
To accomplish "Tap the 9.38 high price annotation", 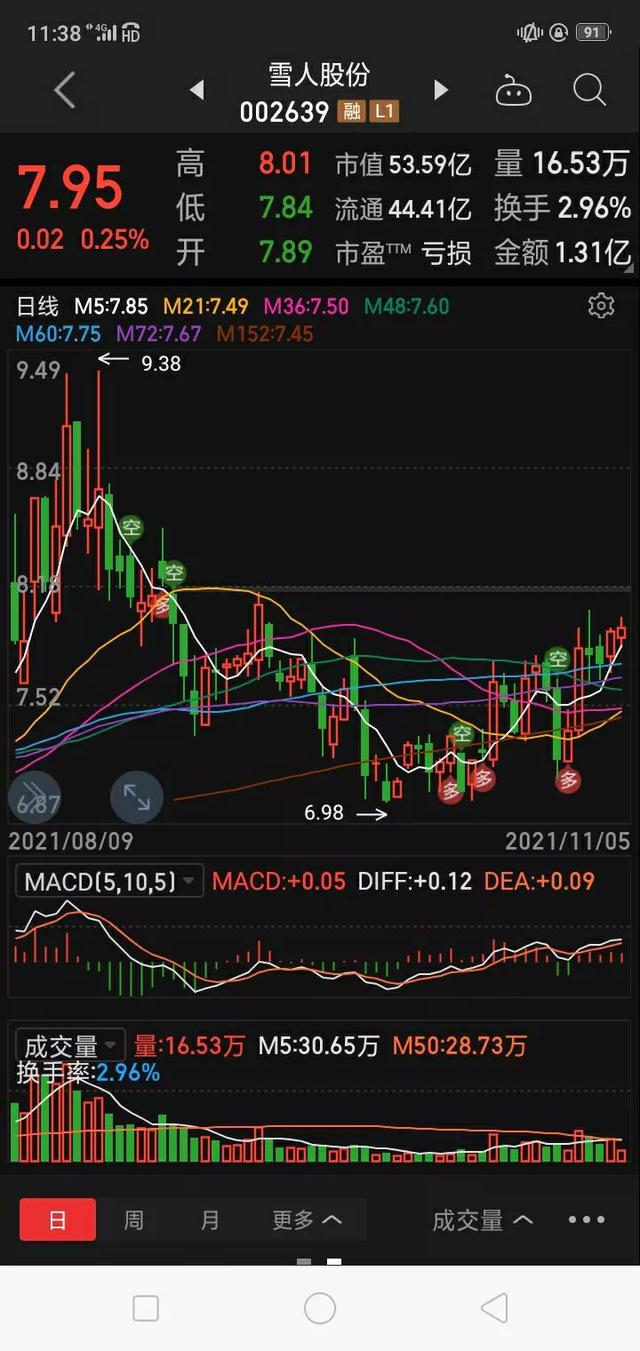I will pos(161,364).
